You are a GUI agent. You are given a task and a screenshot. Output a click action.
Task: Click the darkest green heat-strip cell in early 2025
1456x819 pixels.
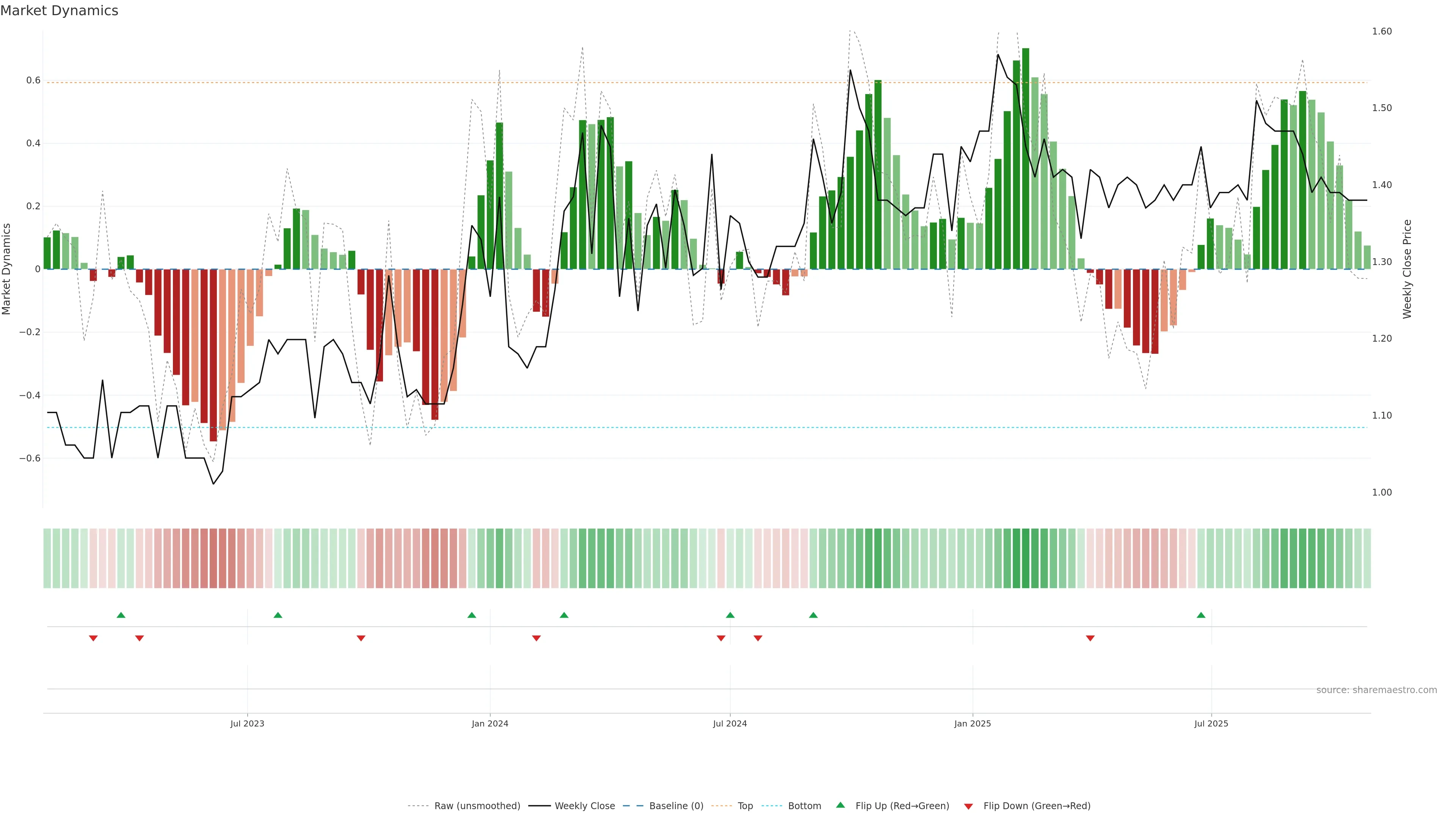click(1026, 559)
